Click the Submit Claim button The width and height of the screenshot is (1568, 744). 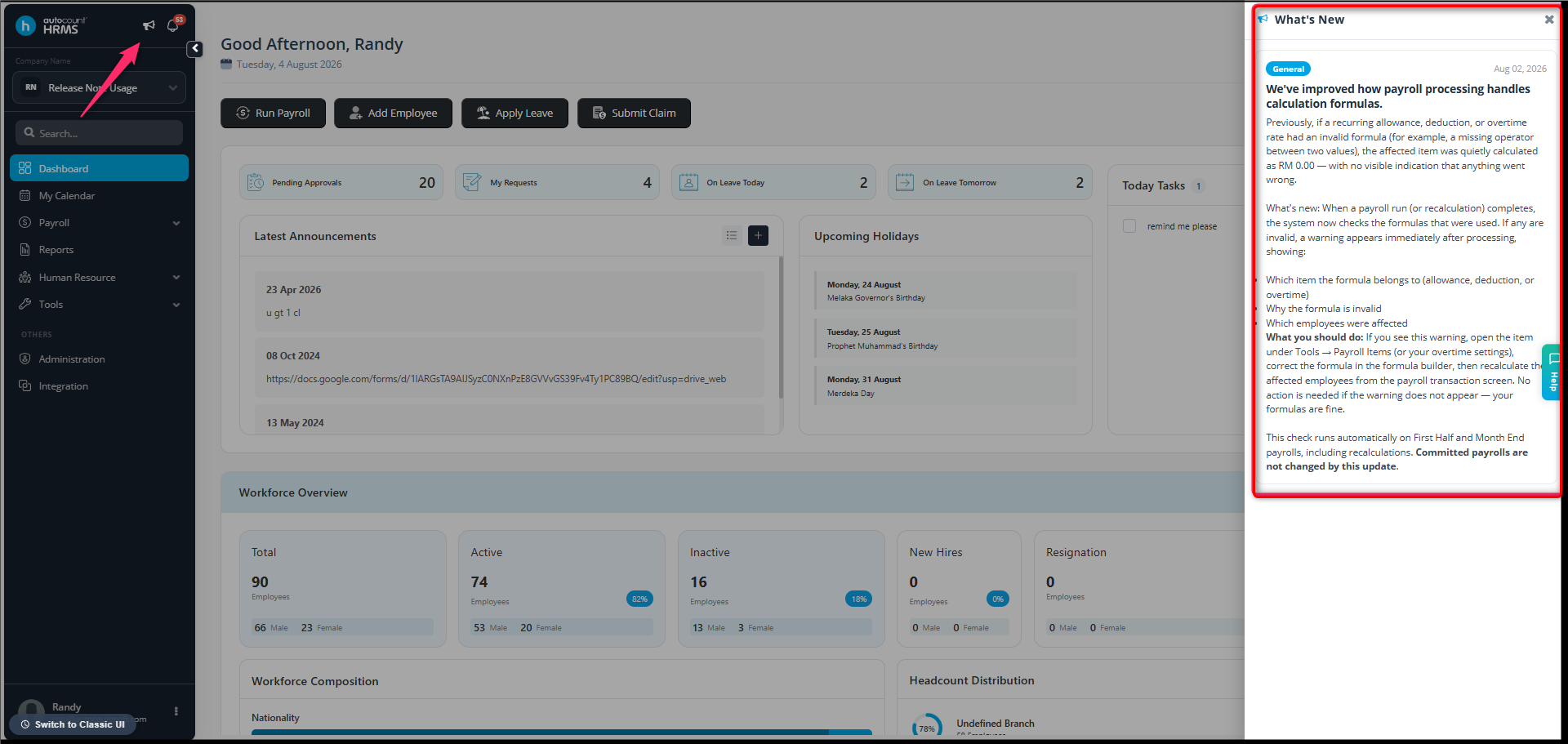[634, 114]
